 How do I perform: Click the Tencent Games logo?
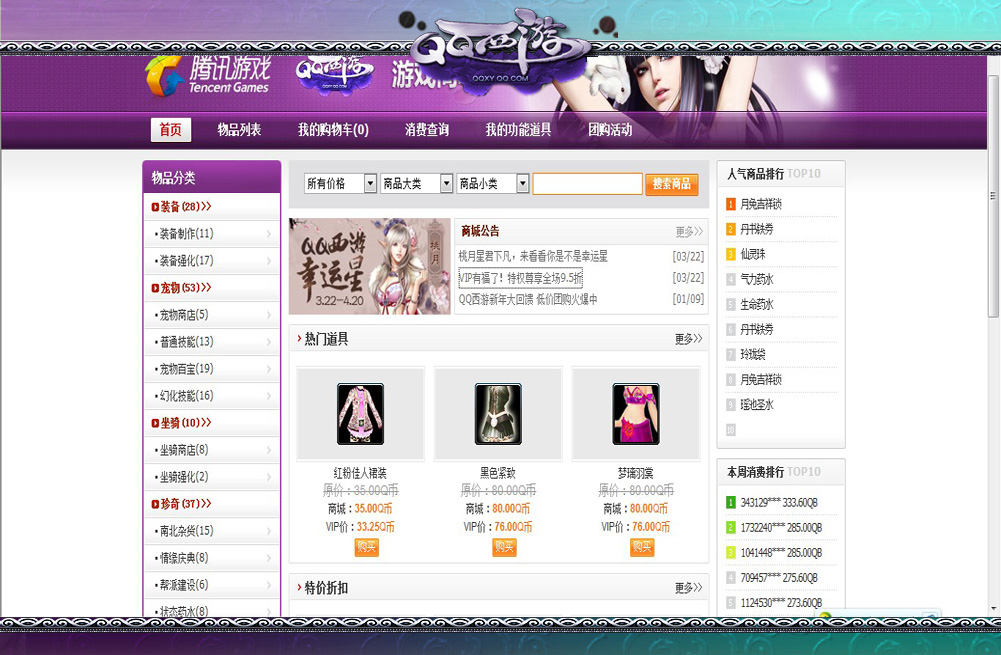point(208,76)
